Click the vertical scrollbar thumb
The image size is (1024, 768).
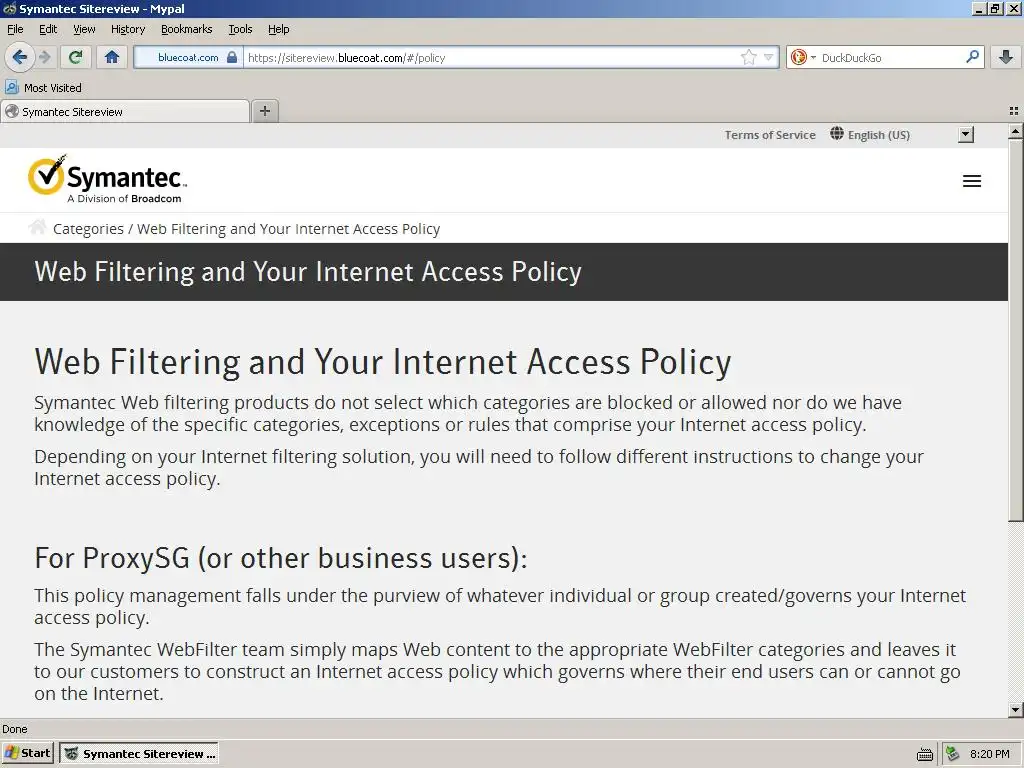point(1016,330)
